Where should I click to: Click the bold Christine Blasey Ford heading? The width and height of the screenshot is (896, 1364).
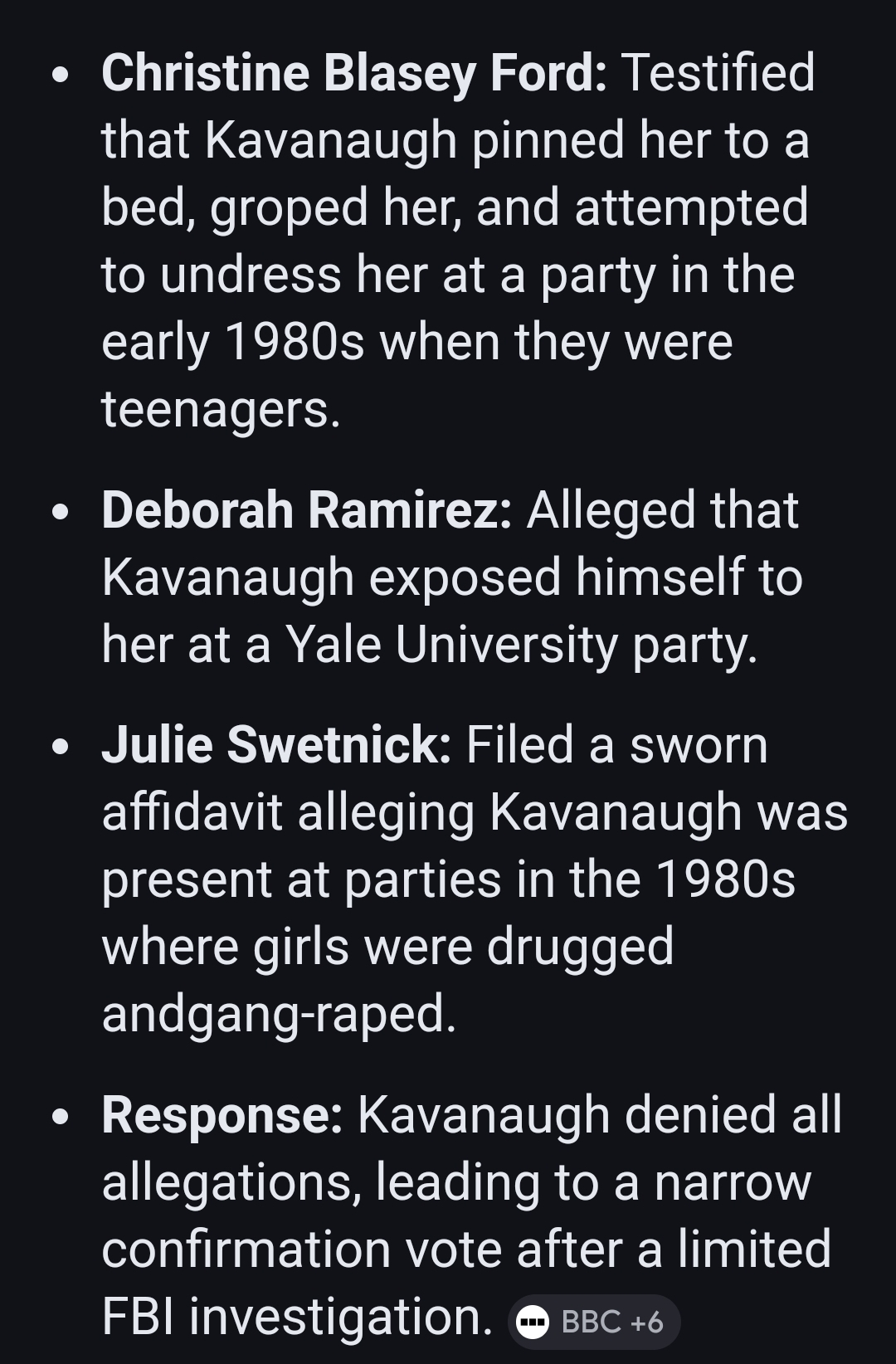point(353,73)
